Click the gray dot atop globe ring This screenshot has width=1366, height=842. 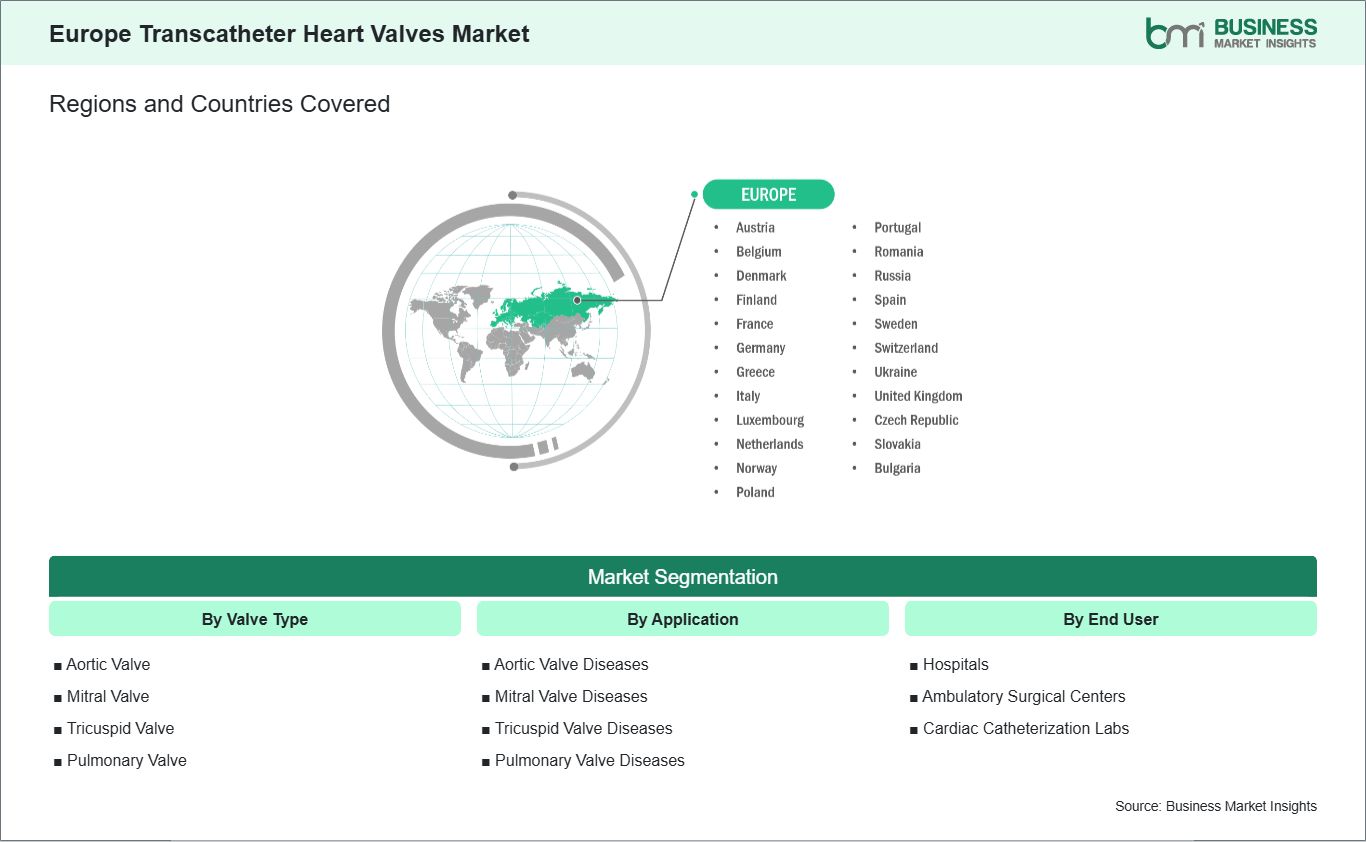(x=512, y=195)
